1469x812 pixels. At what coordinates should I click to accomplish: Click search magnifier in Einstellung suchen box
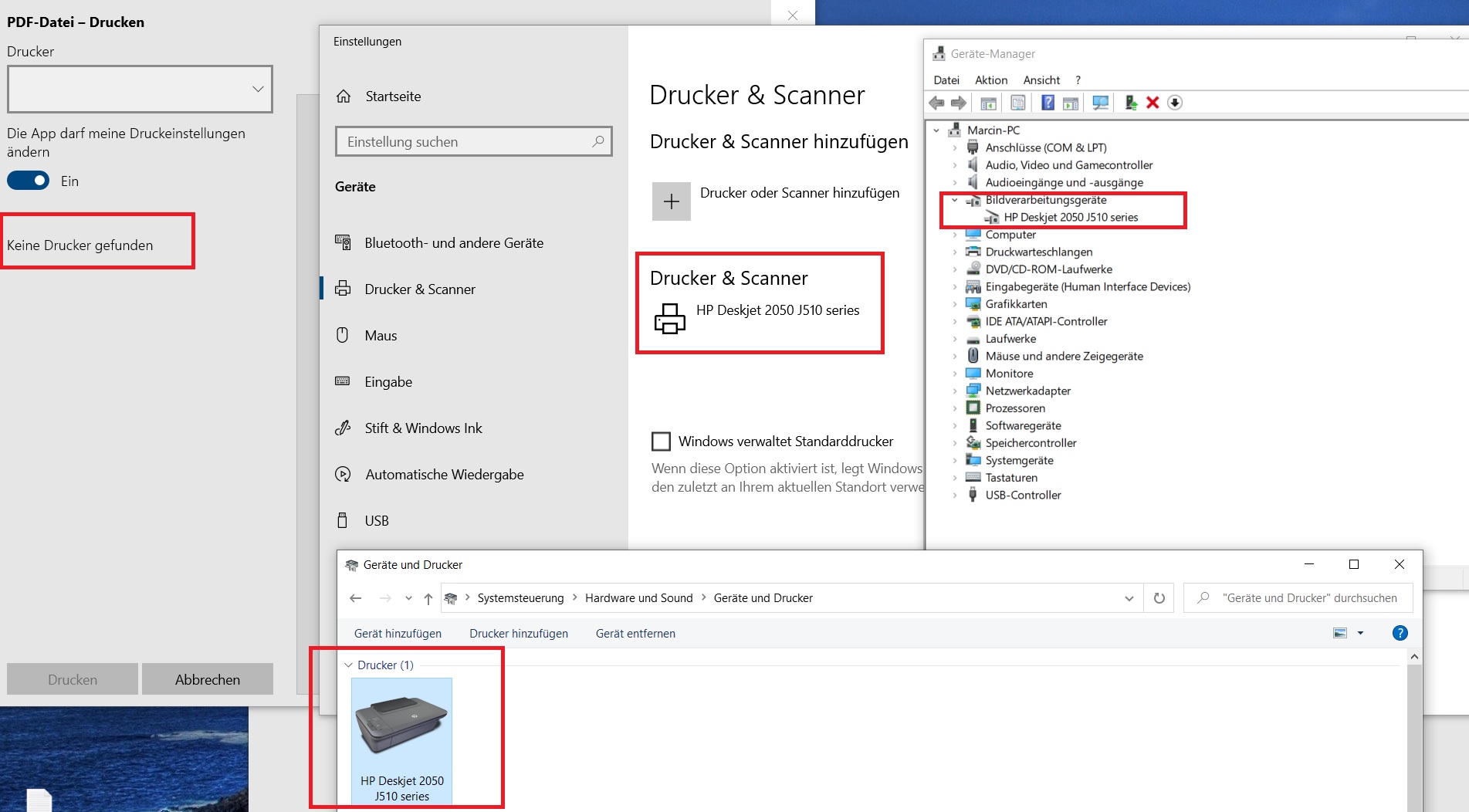click(598, 141)
